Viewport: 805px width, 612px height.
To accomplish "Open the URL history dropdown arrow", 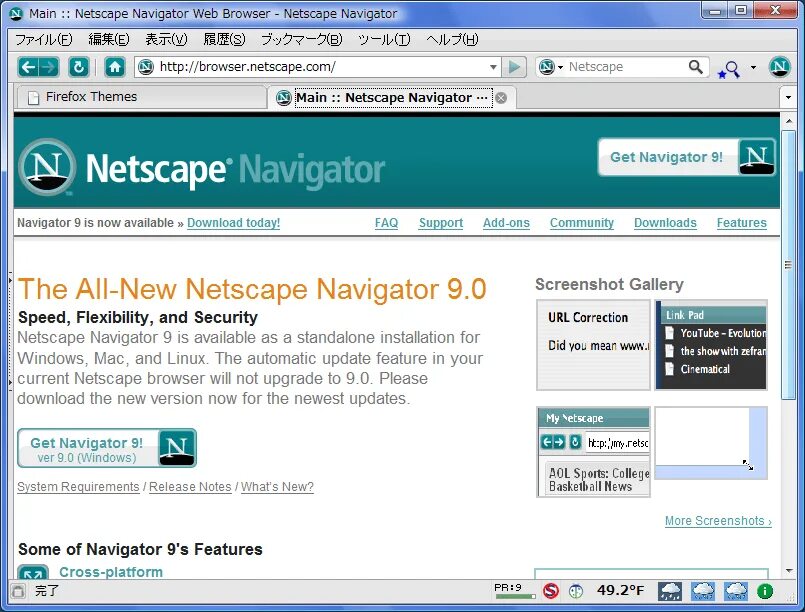I will click(493, 67).
